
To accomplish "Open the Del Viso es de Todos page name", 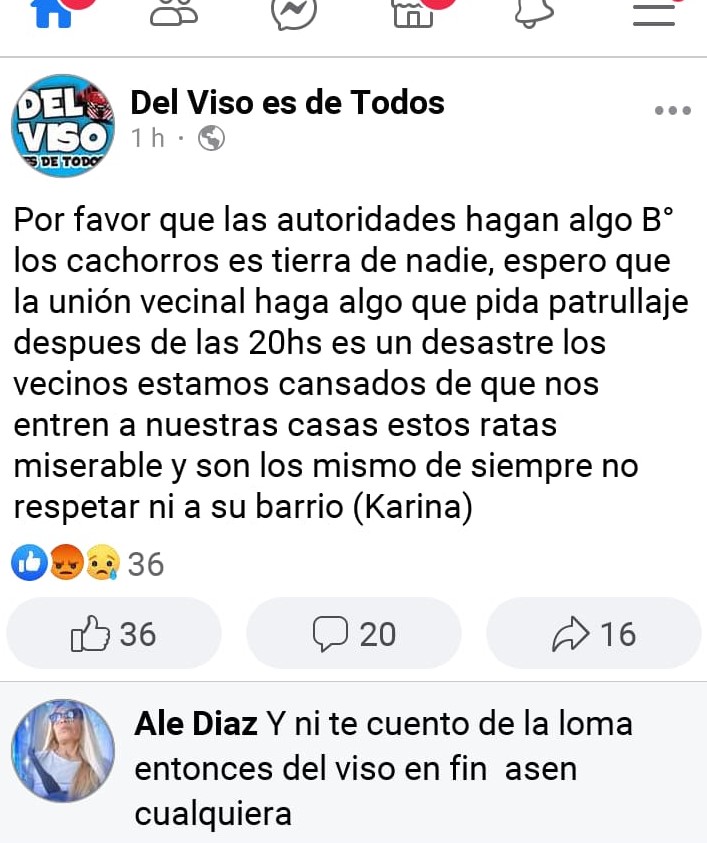I will [x=287, y=102].
